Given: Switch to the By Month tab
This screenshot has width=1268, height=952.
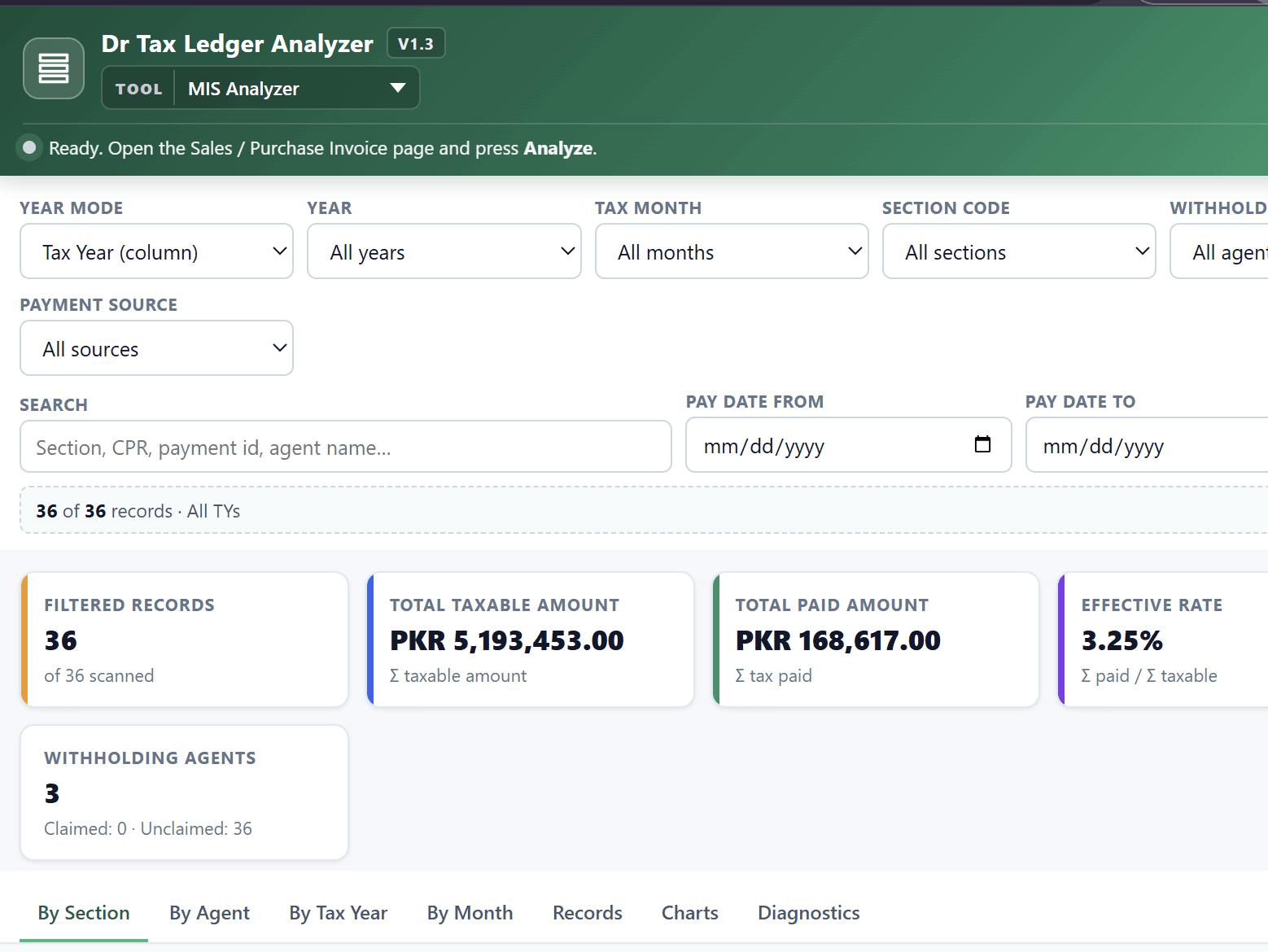Looking at the screenshot, I should [470, 913].
